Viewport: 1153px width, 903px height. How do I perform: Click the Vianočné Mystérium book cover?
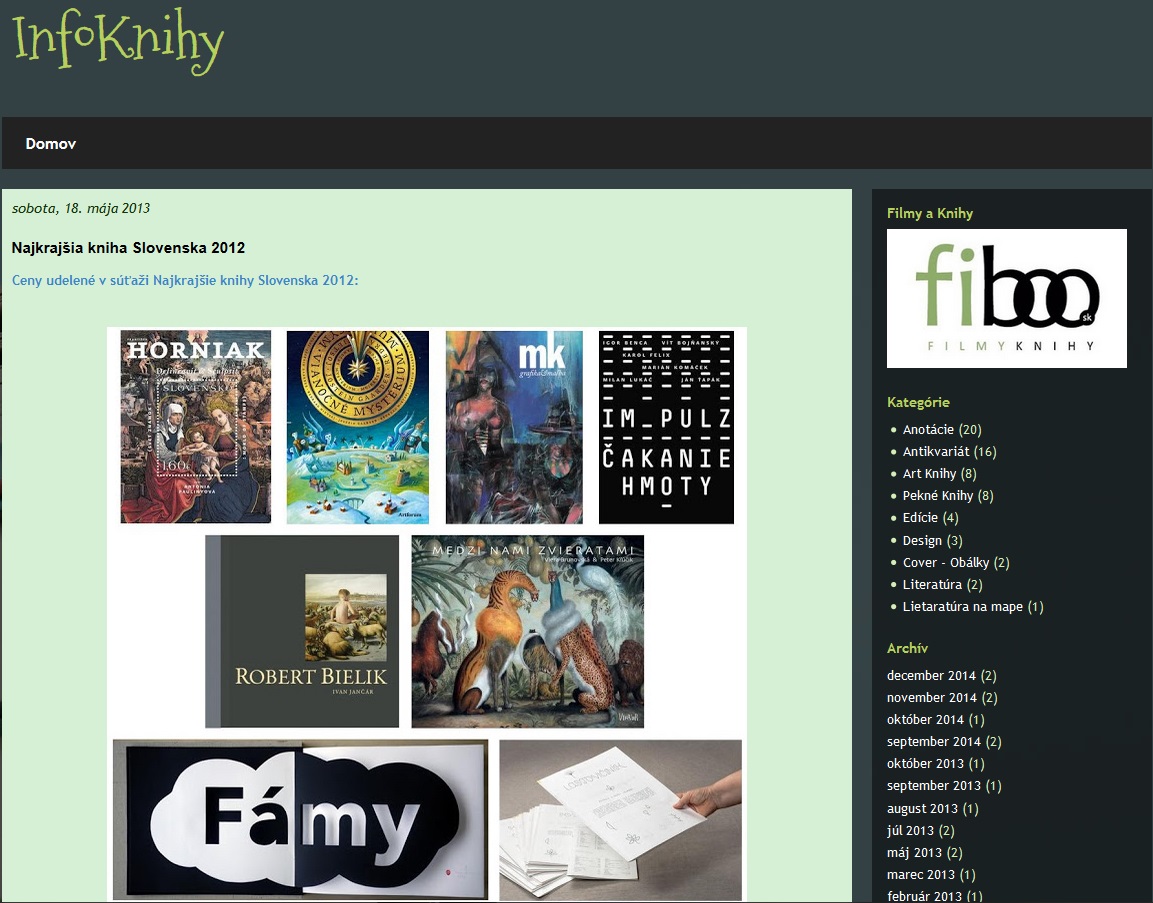[357, 427]
